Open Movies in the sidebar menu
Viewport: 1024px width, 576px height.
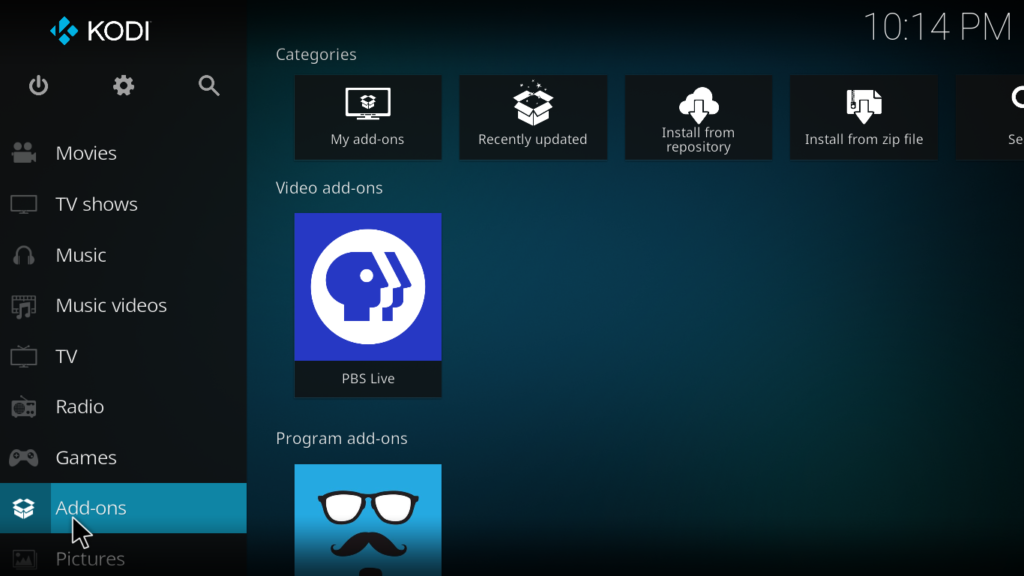pos(86,153)
